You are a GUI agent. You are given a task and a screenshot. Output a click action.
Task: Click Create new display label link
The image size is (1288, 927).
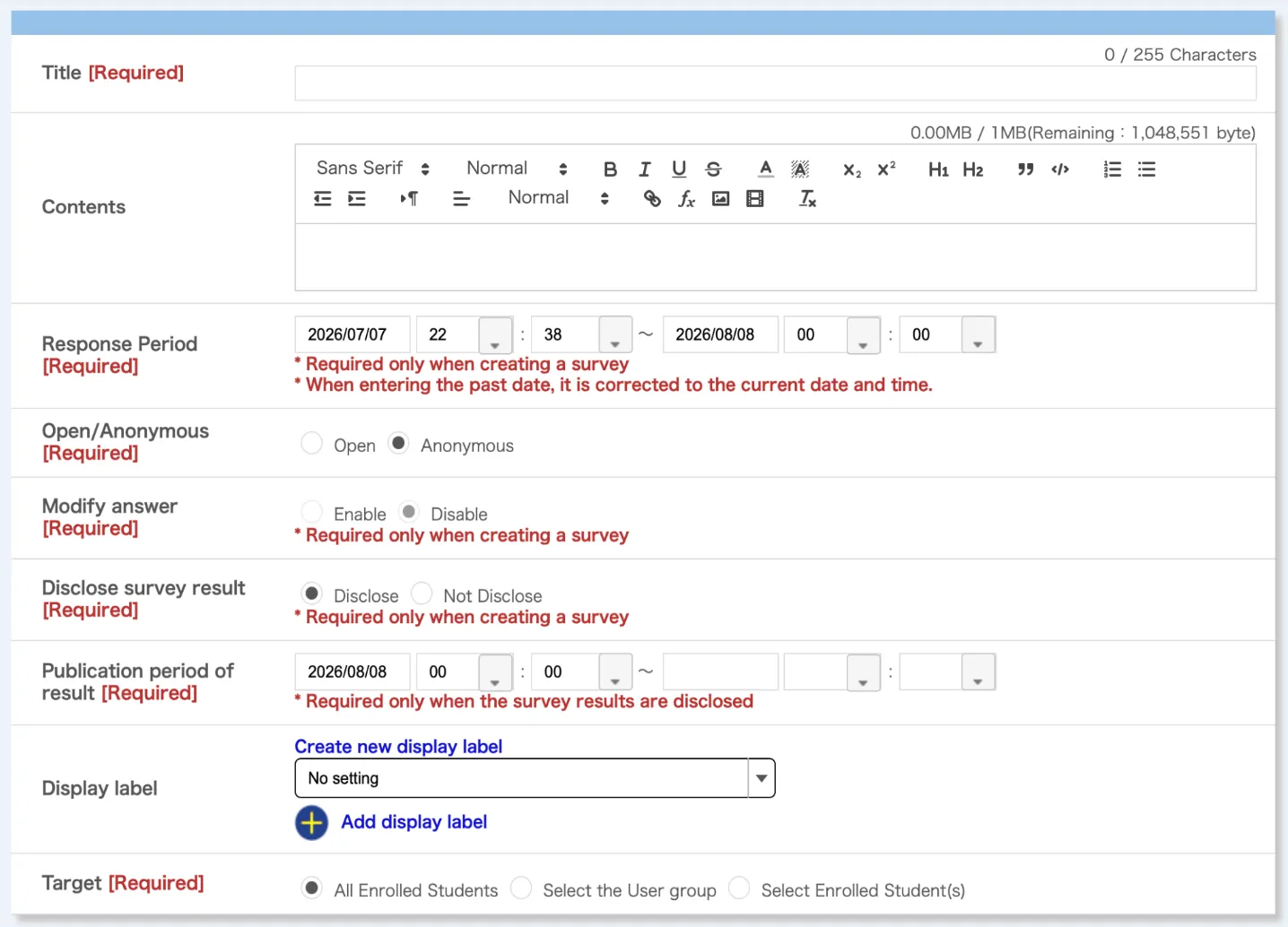click(x=398, y=747)
